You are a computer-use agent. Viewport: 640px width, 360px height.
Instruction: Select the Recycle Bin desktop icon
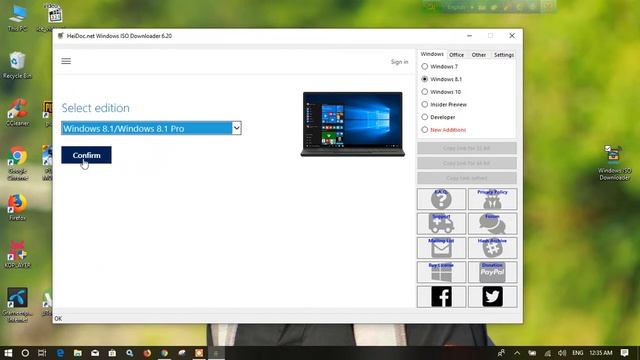17,65
